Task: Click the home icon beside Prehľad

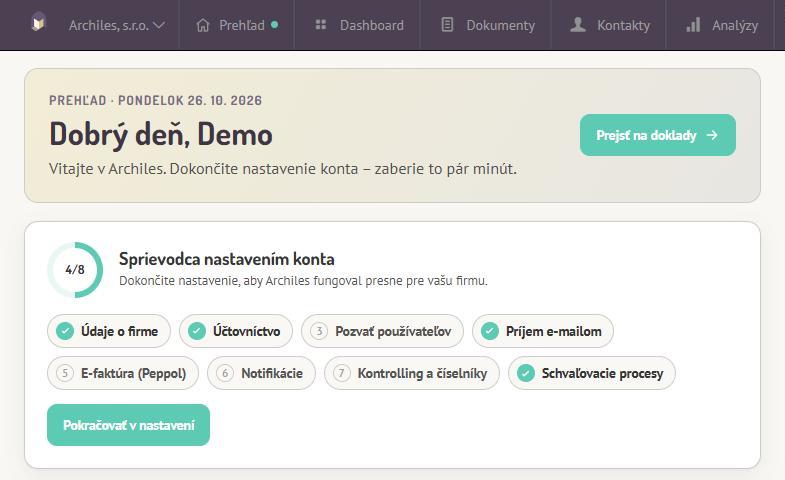Action: click(203, 25)
